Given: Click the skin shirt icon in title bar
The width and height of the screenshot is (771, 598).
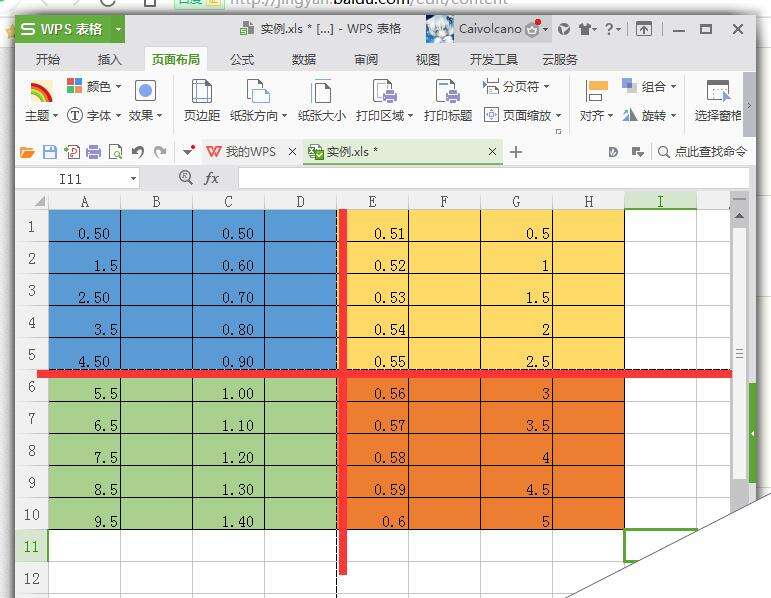Looking at the screenshot, I should coord(586,30).
